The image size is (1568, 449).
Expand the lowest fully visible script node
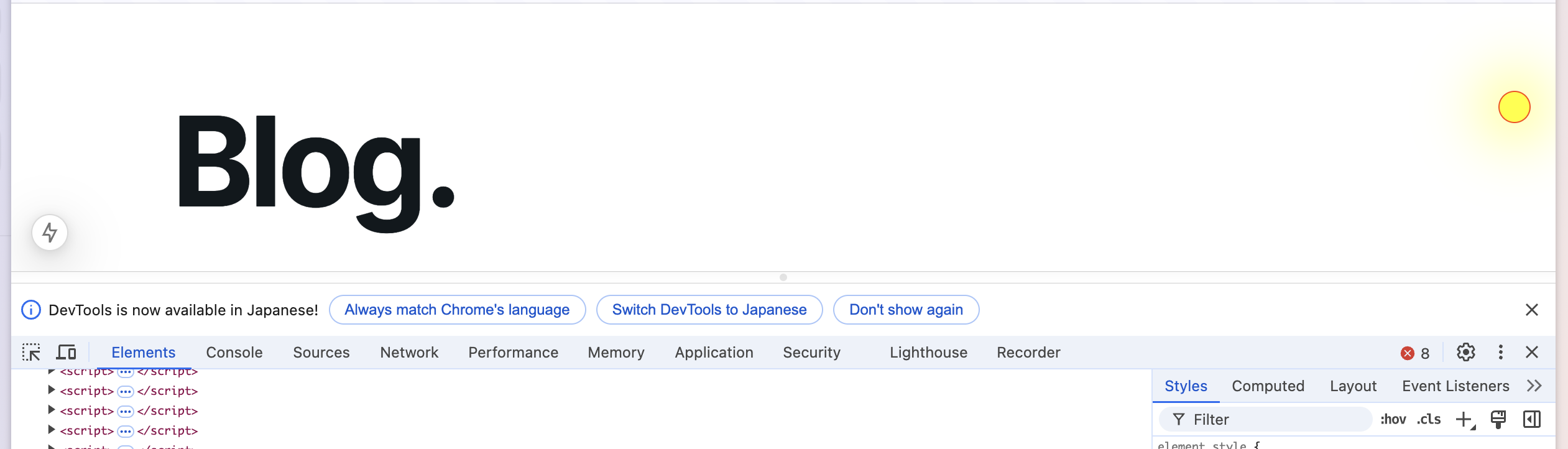pyautogui.click(x=52, y=430)
